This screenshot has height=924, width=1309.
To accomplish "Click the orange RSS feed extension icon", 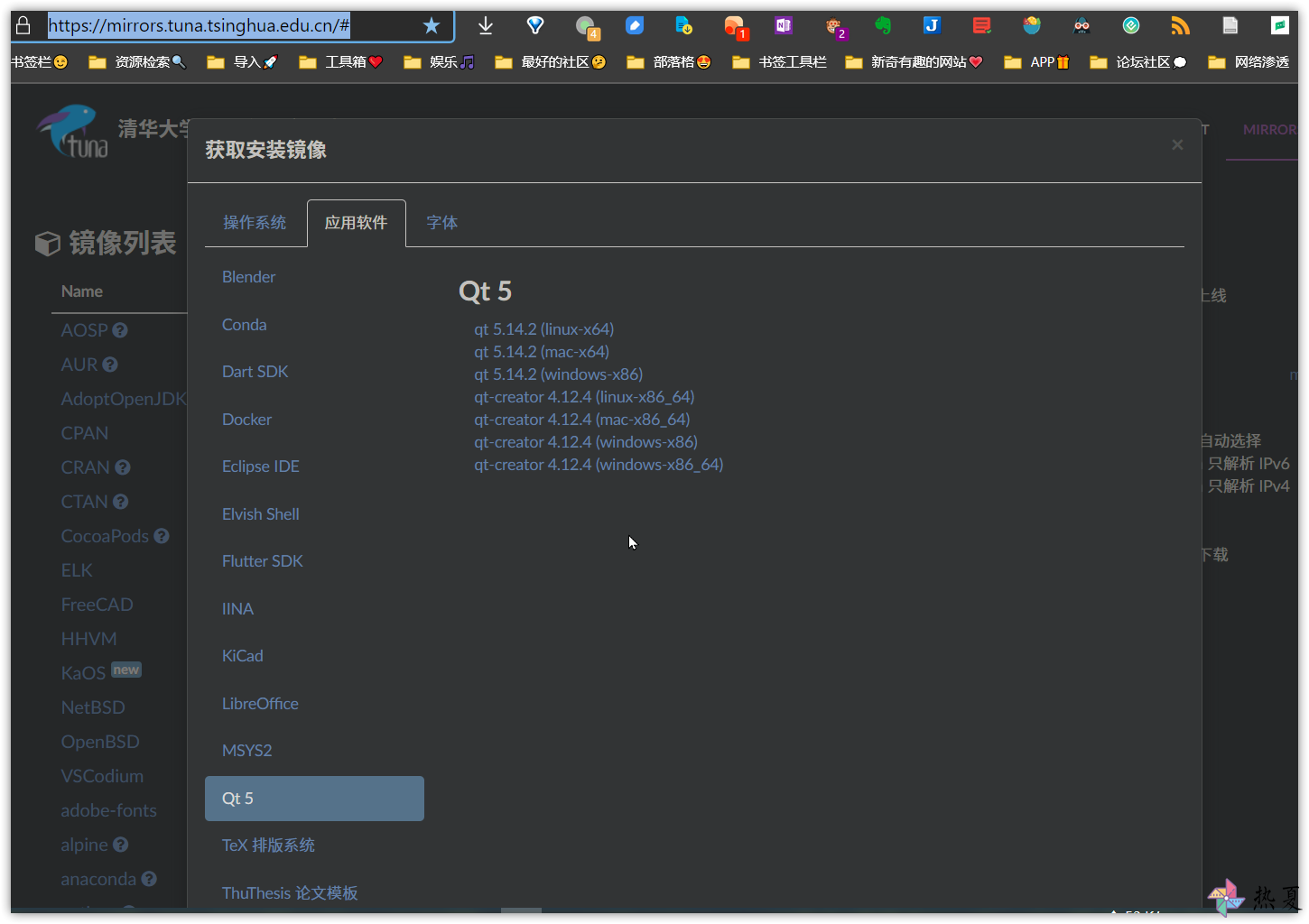I will click(1180, 25).
